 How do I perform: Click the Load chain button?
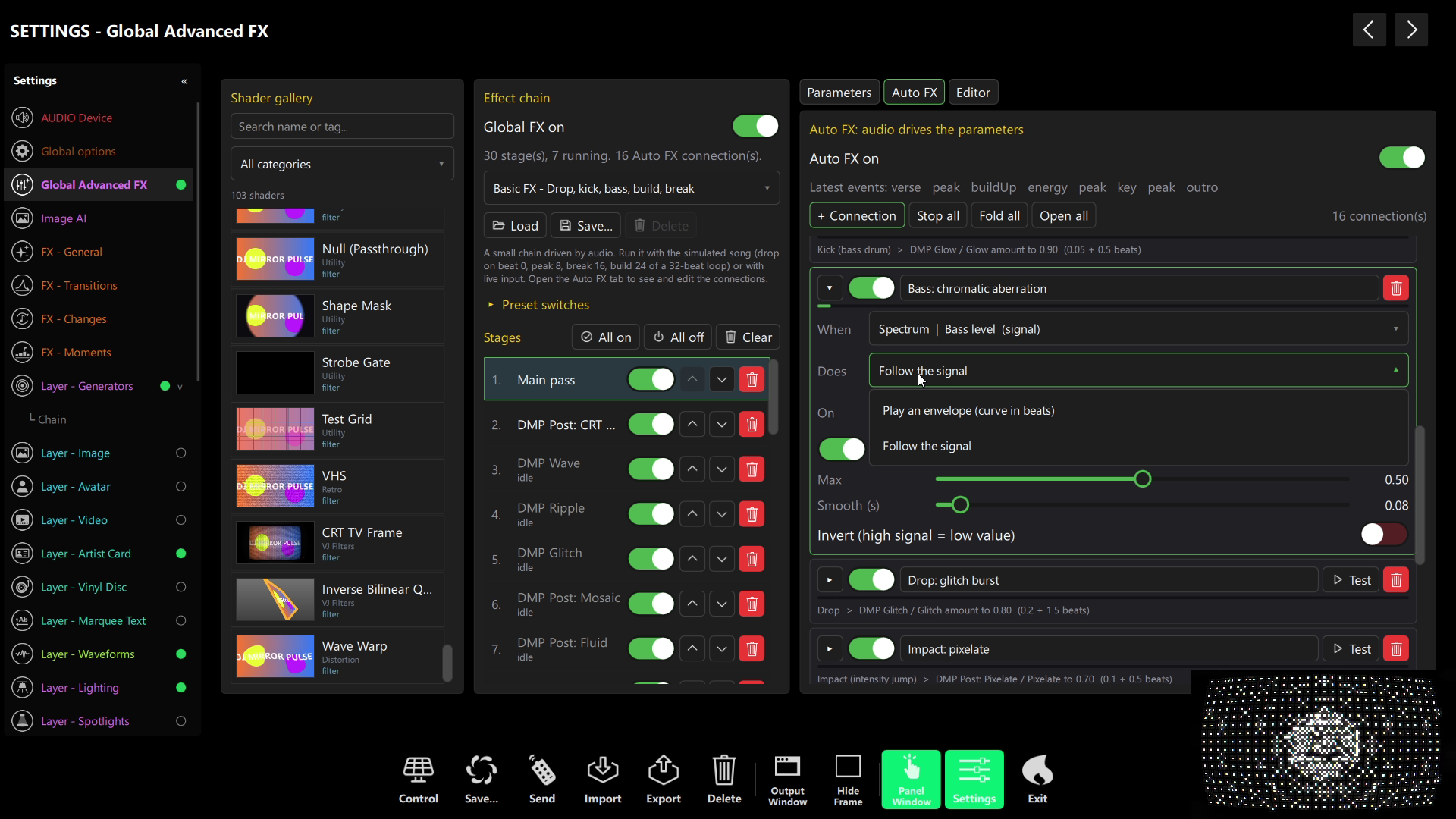[515, 225]
